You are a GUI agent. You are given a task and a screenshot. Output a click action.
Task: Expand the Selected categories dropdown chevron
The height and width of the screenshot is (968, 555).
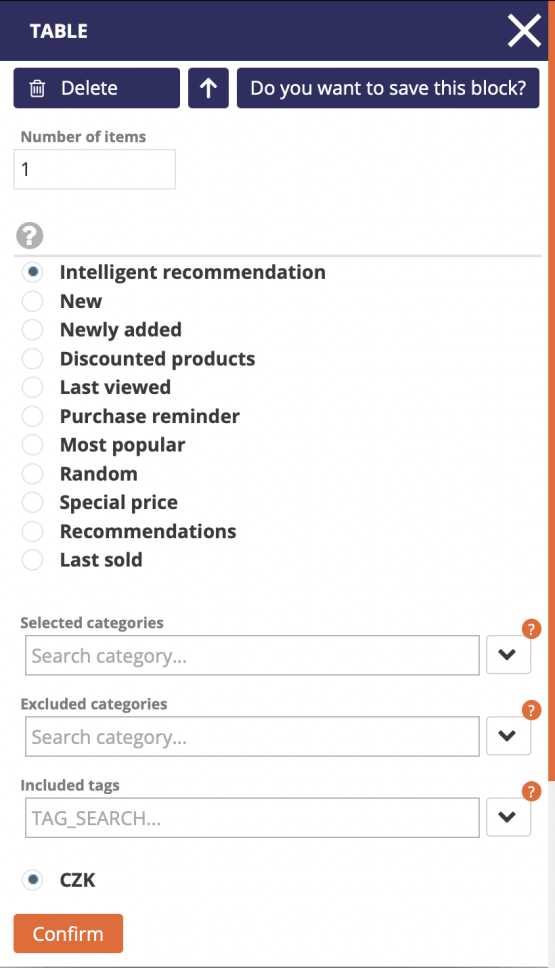coord(508,655)
